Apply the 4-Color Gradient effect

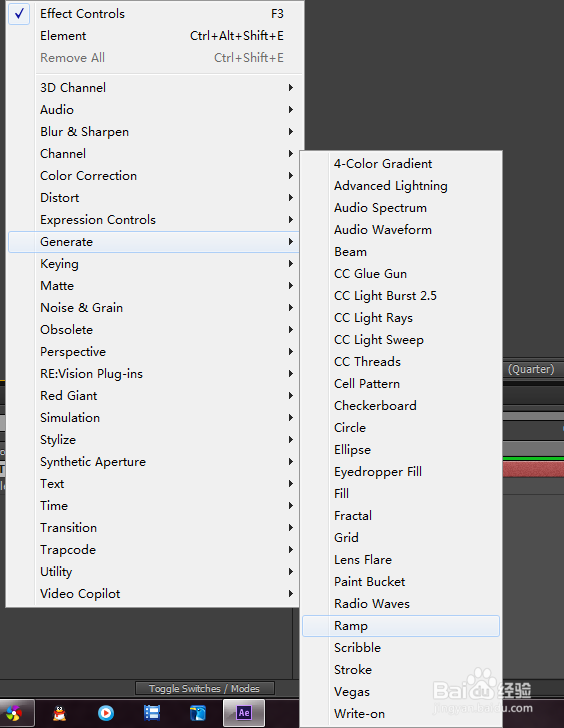pos(401,164)
